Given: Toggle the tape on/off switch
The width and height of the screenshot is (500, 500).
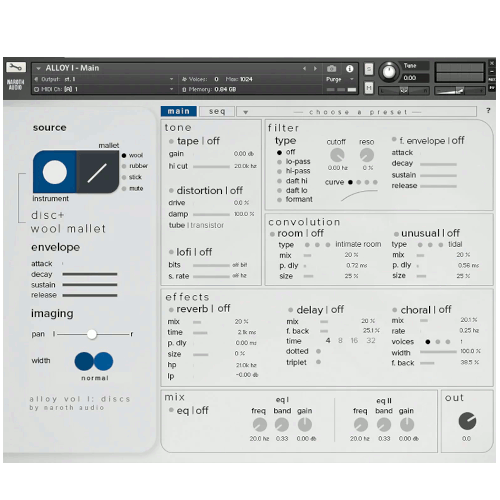Looking at the screenshot, I should [171, 141].
